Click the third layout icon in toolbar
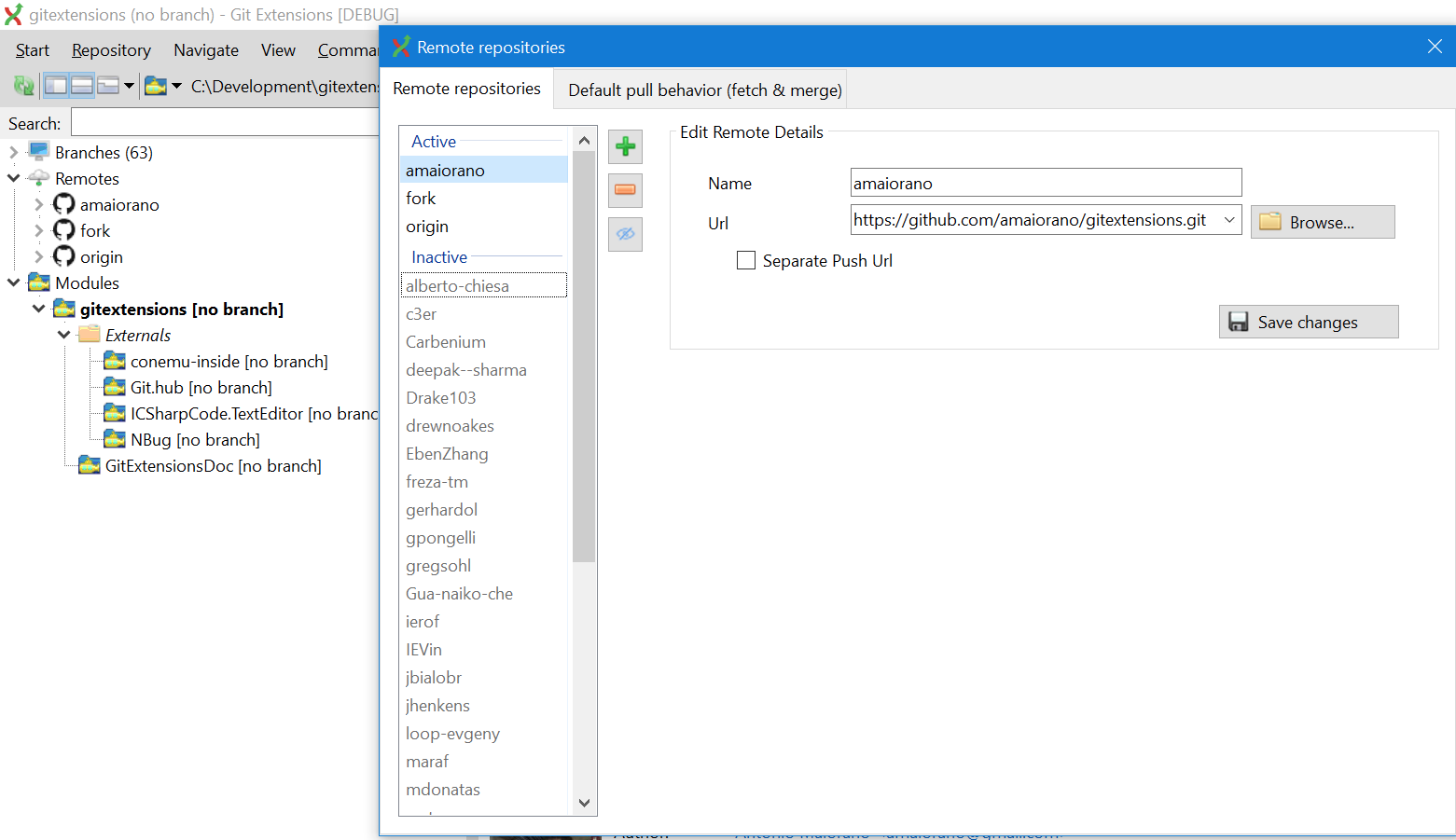Viewport: 1456px width, 840px height. point(108,86)
